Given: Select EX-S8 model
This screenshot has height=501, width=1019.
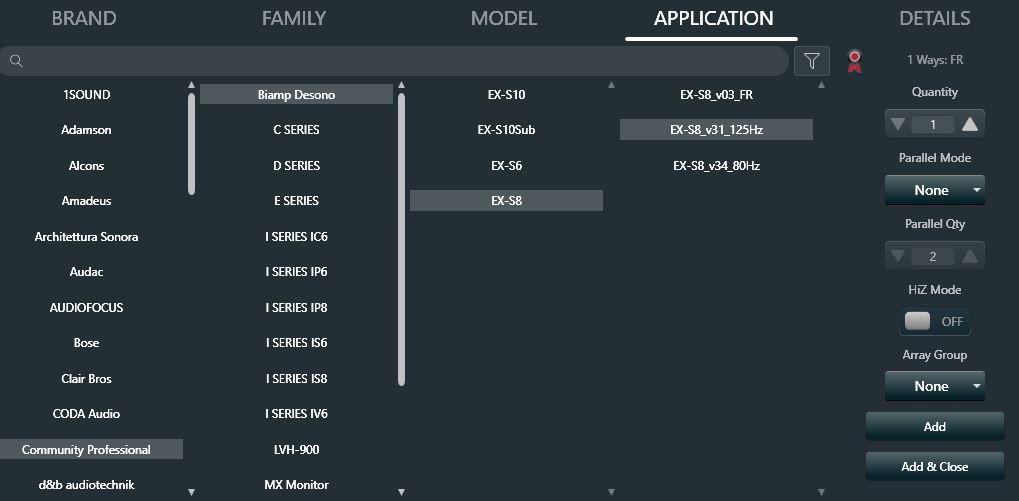Looking at the screenshot, I should pyautogui.click(x=506, y=201).
